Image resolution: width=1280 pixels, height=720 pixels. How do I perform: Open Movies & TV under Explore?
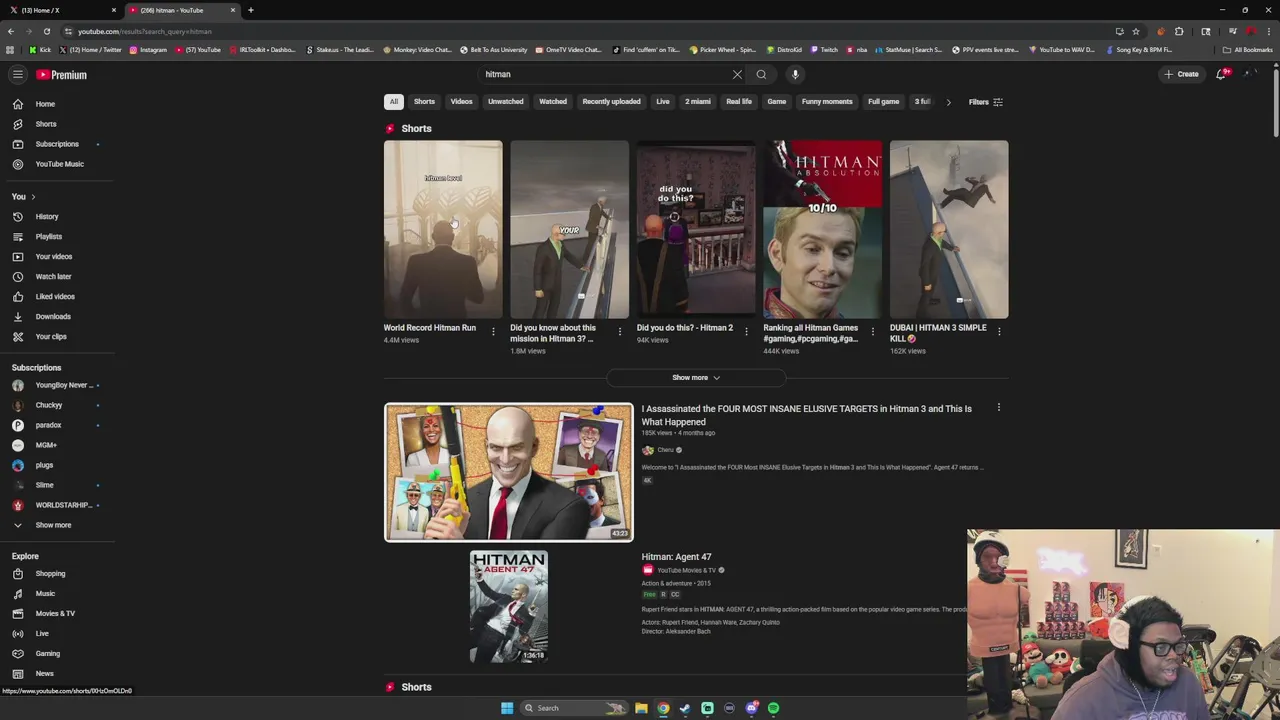point(57,614)
